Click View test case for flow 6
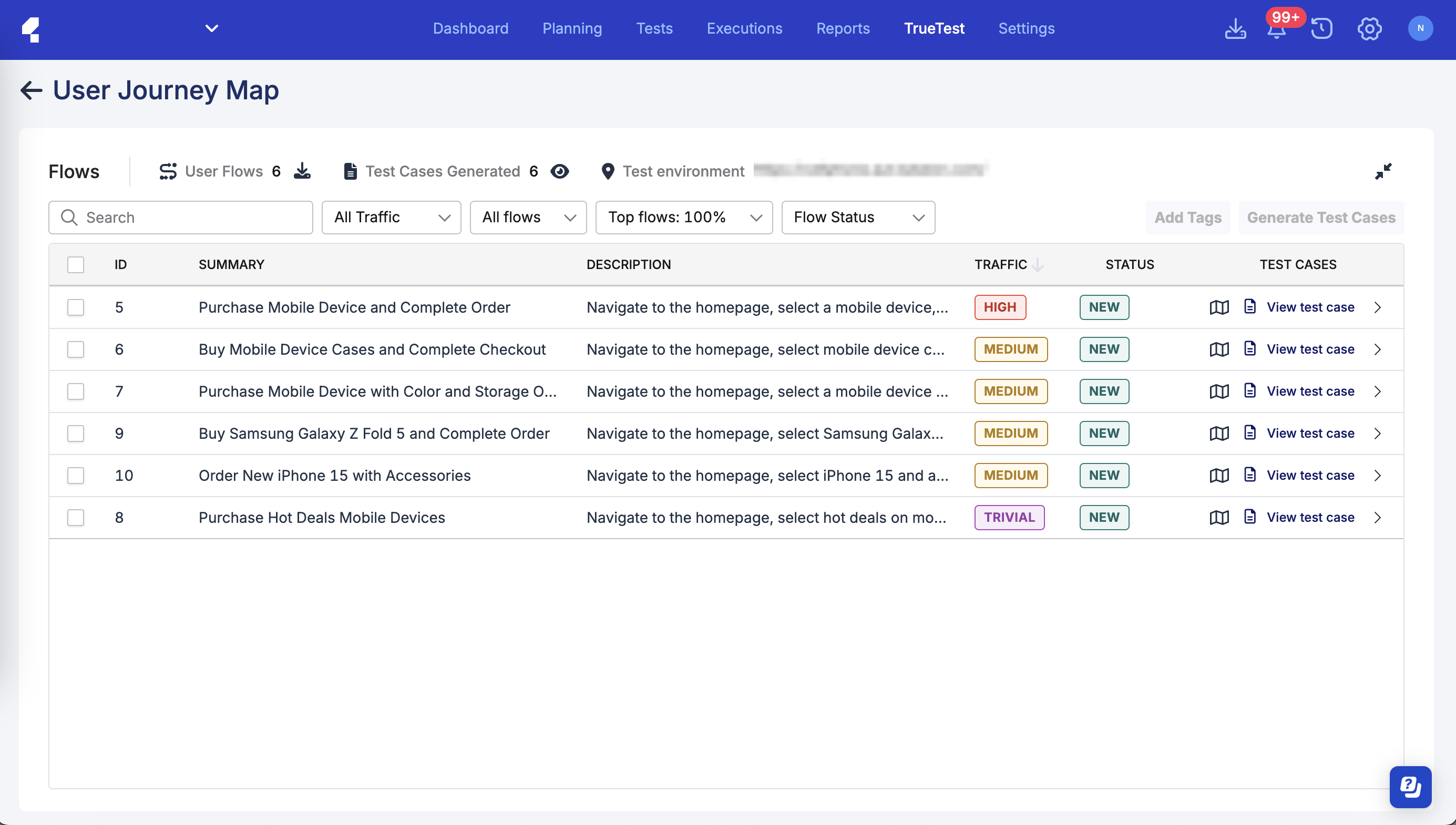The height and width of the screenshot is (825, 1456). 1310,349
